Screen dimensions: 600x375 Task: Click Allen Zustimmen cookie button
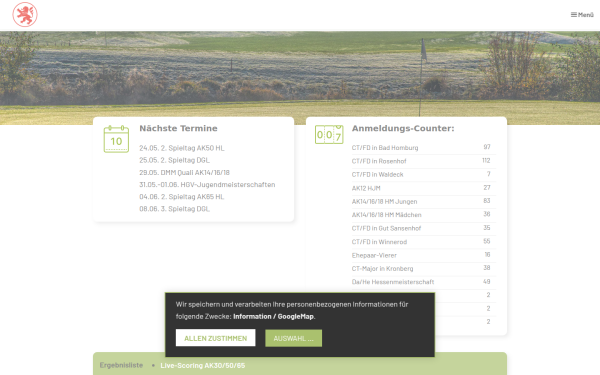(x=215, y=338)
